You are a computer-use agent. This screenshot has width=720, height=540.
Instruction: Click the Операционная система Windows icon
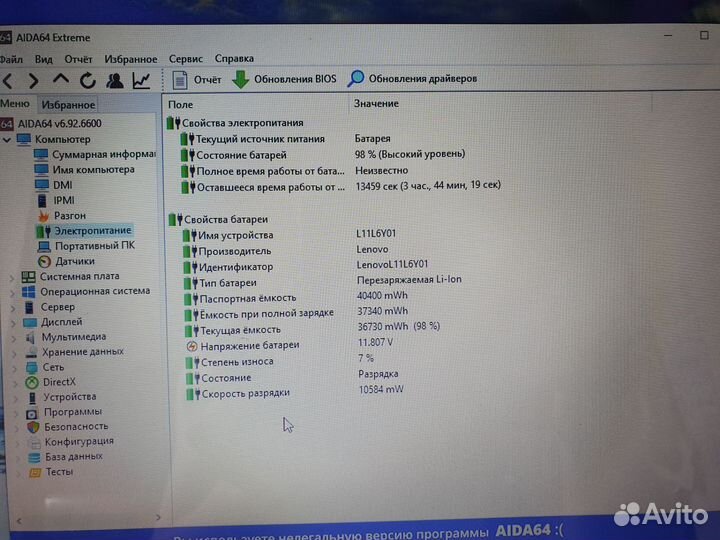click(x=28, y=292)
